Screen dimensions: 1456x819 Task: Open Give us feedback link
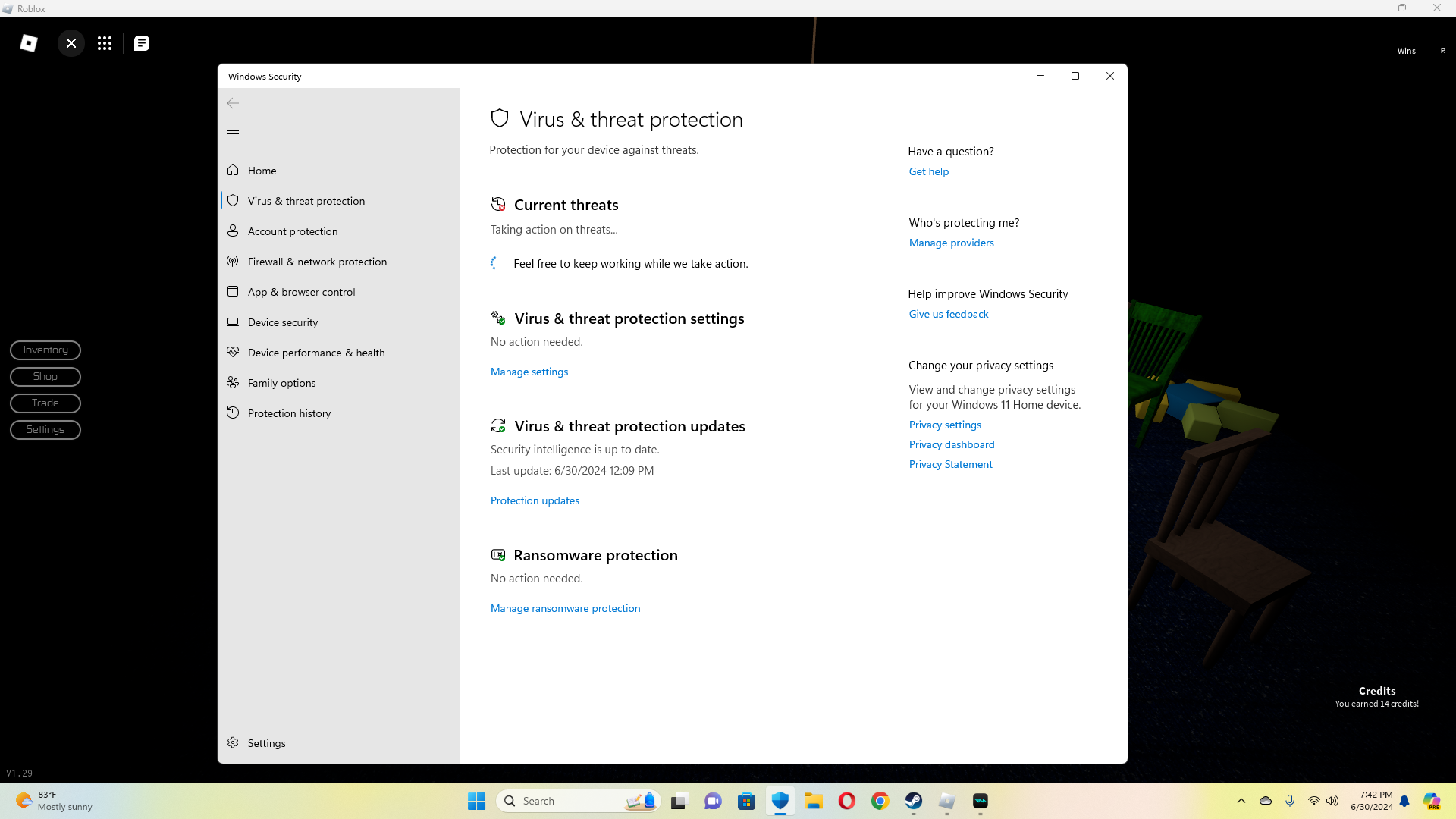pyautogui.click(x=949, y=314)
